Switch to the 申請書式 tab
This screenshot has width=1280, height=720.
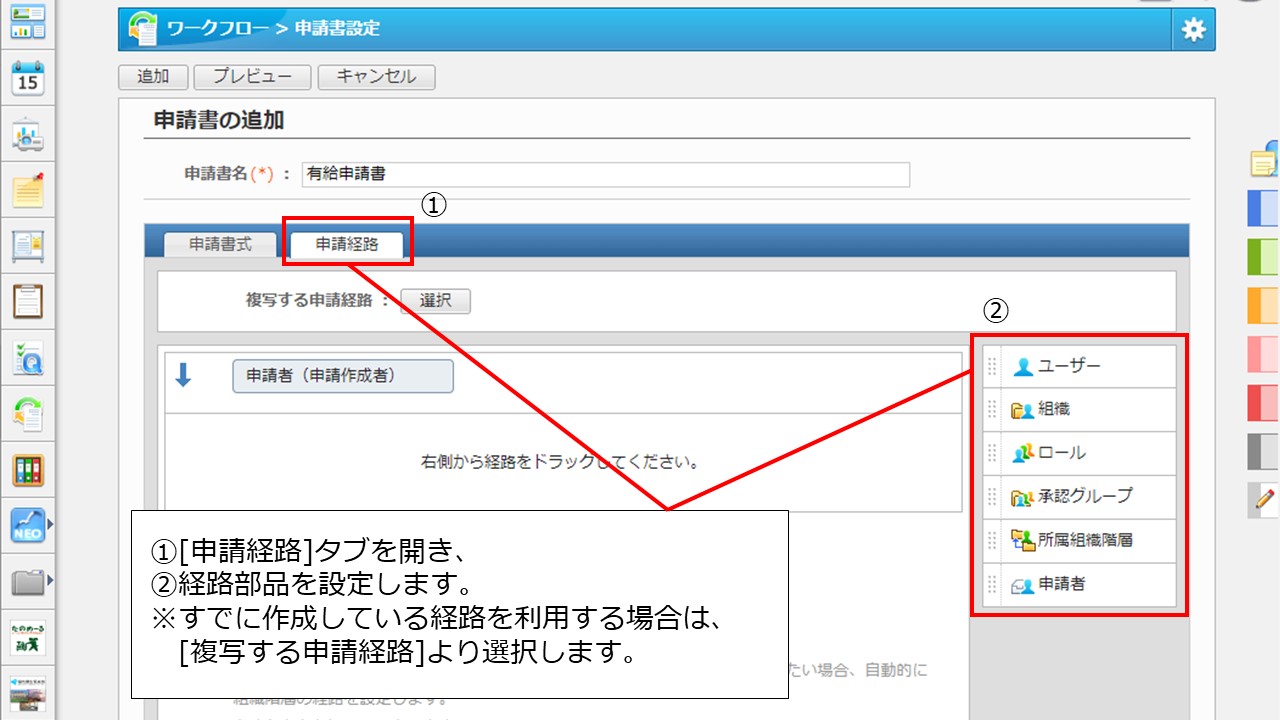click(221, 245)
